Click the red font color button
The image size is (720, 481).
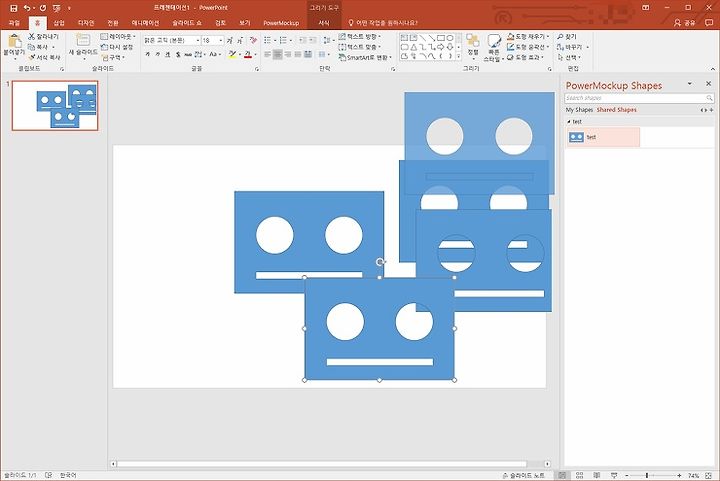click(x=248, y=54)
